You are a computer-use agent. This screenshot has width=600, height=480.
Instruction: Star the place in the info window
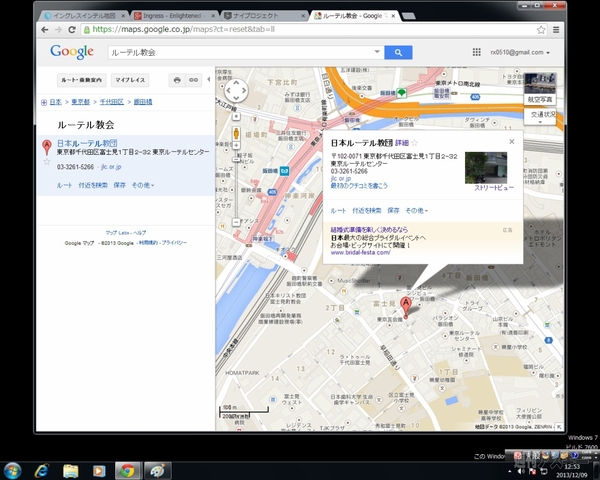pyautogui.click(x=414, y=143)
